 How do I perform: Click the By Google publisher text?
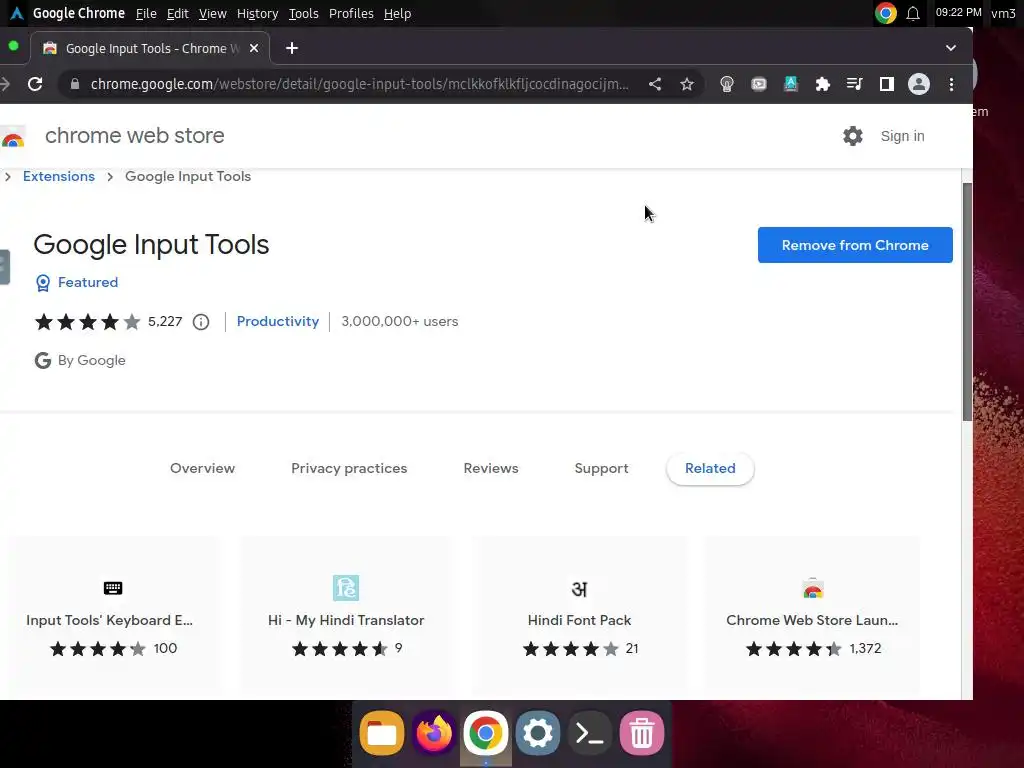pos(91,361)
